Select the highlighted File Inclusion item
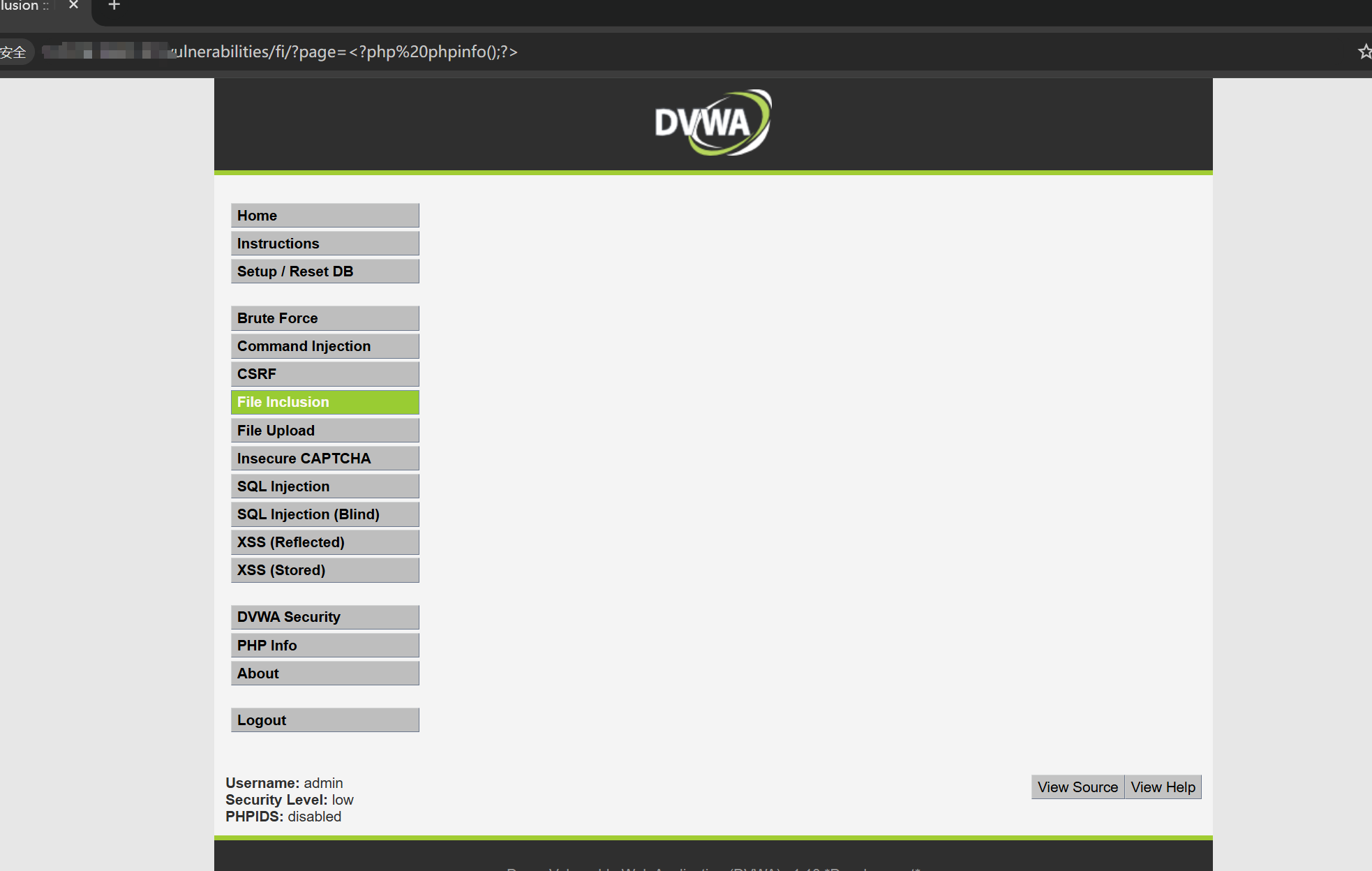Screen dimensions: 1372x871 [x=325, y=402]
